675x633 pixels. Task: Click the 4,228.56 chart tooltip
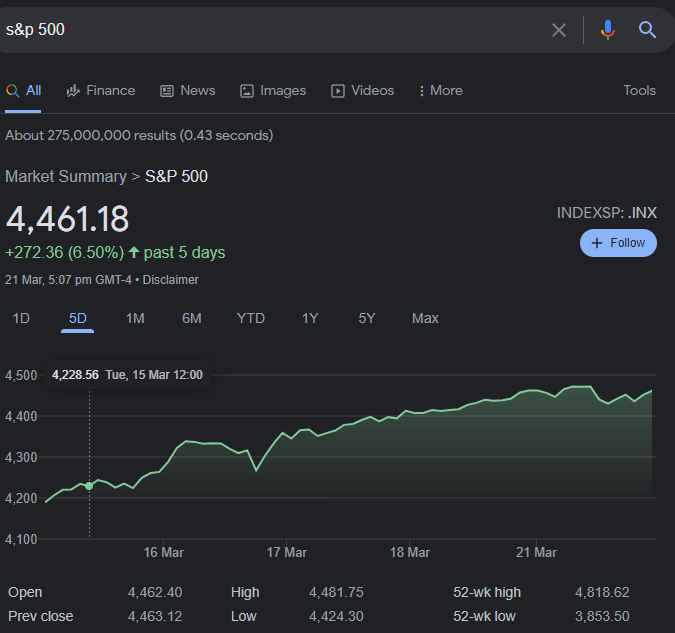pyautogui.click(x=127, y=375)
